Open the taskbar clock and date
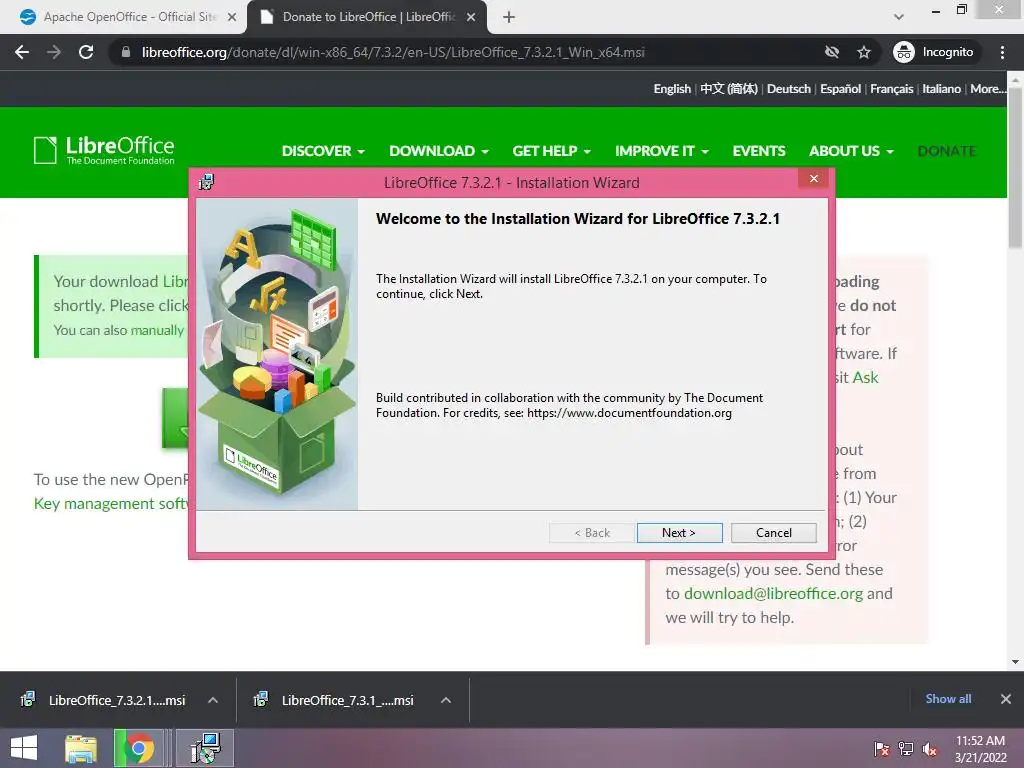The width and height of the screenshot is (1024, 768). coord(980,749)
